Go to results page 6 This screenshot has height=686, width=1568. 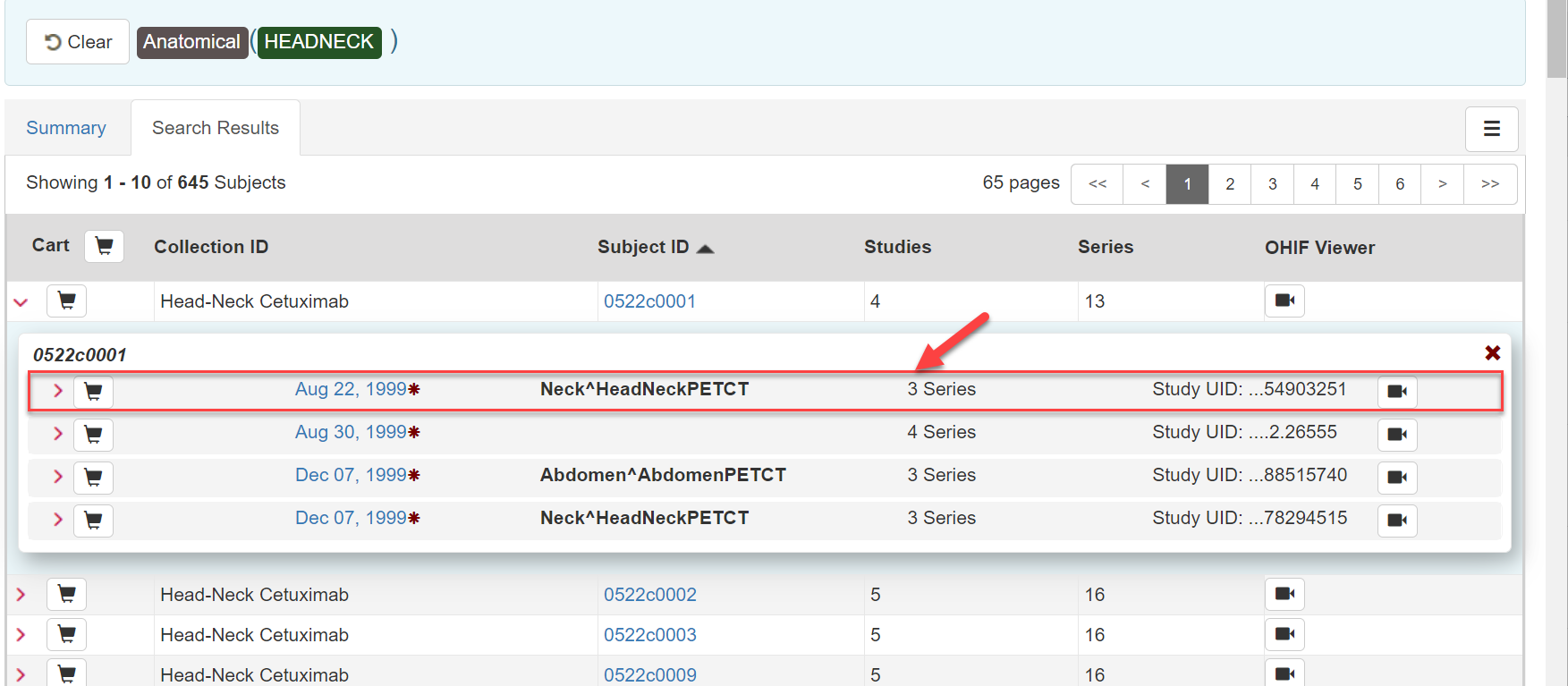[x=1400, y=184]
